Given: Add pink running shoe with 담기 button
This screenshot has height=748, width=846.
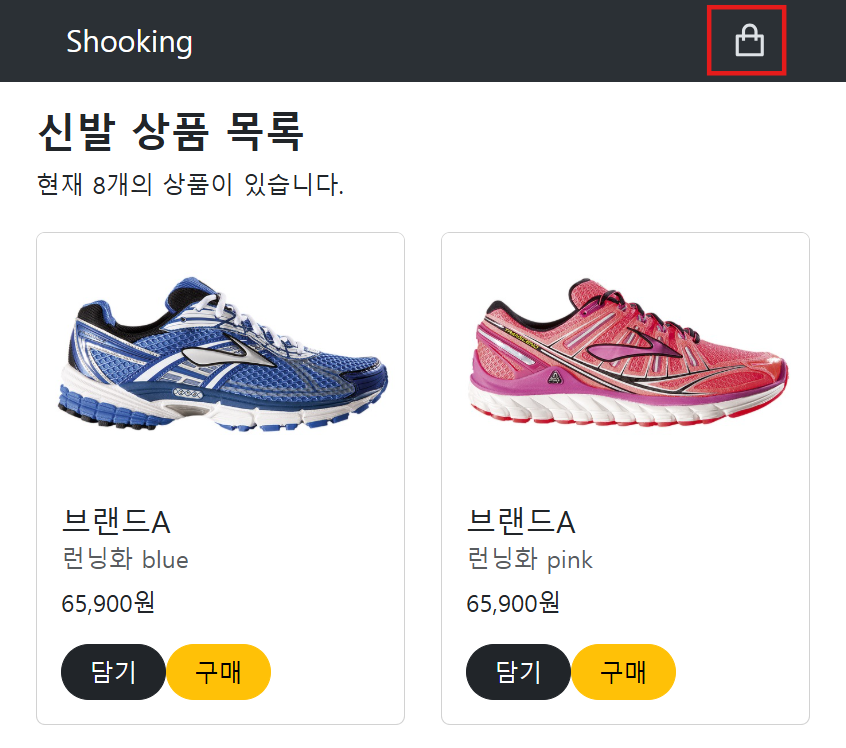Looking at the screenshot, I should pyautogui.click(x=518, y=671).
